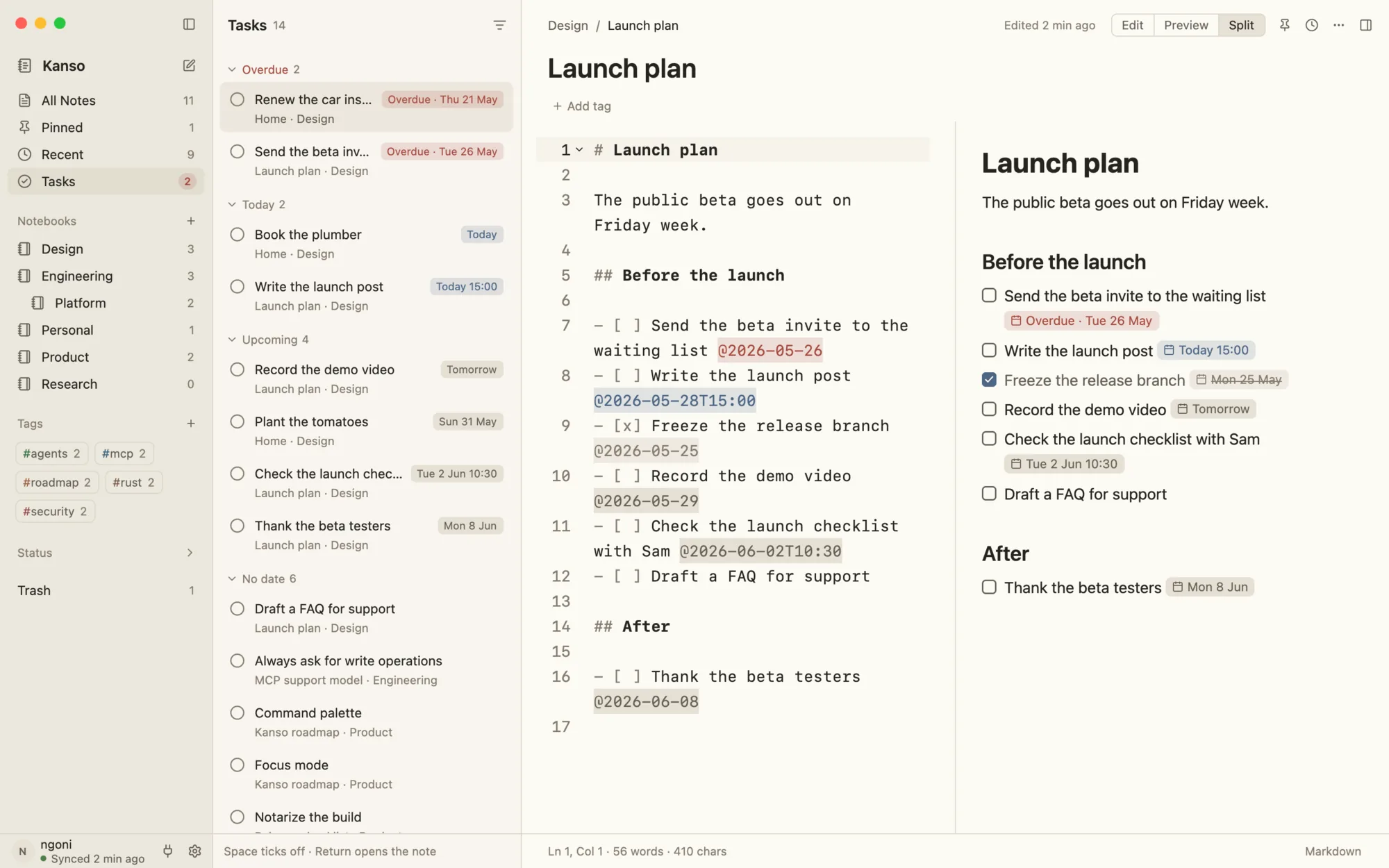Uncheck Freeze the release branch in preview
Screen dimensions: 1389x868
[989, 380]
